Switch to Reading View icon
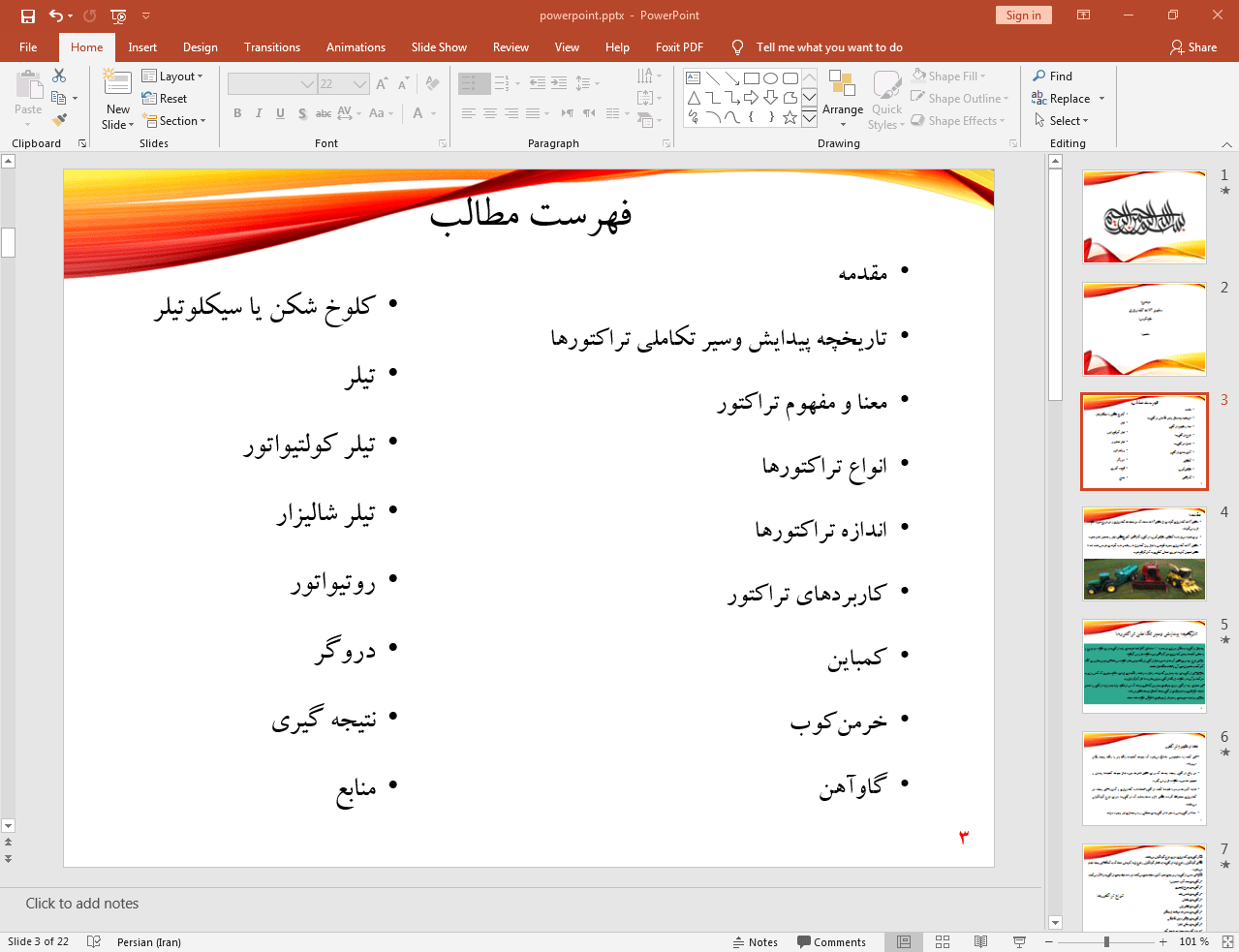 point(980,941)
